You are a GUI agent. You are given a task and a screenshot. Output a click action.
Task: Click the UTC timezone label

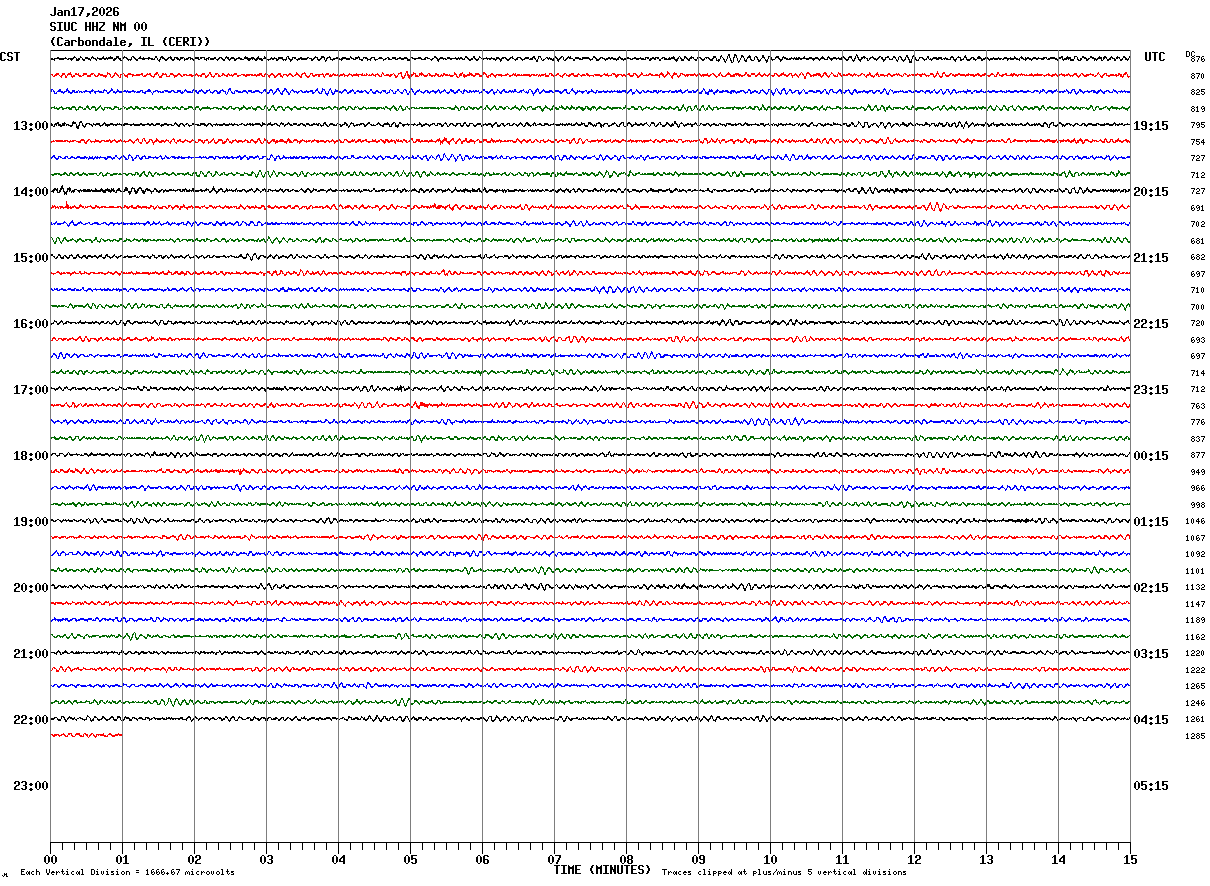1155,57
